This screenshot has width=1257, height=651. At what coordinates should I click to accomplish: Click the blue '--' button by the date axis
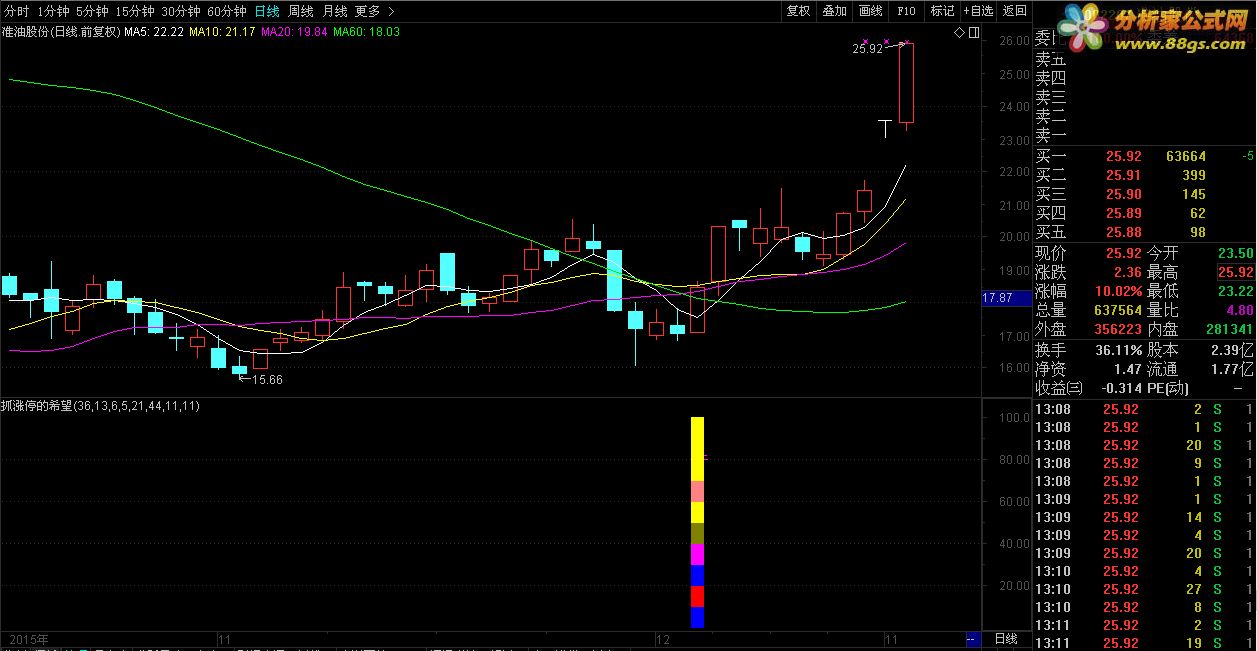pos(971,638)
